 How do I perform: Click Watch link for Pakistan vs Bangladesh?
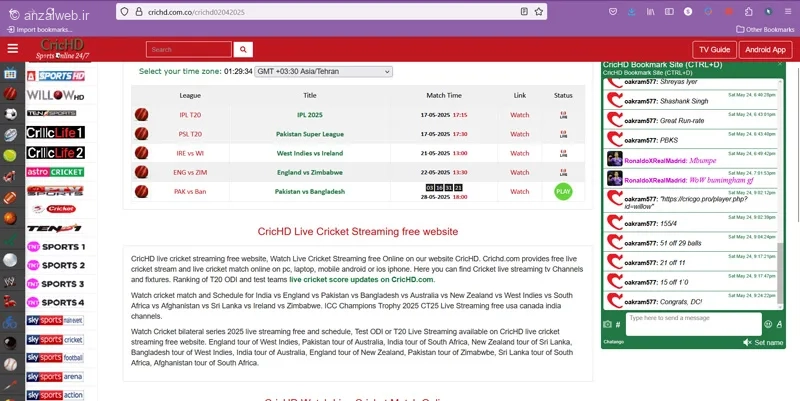point(519,191)
